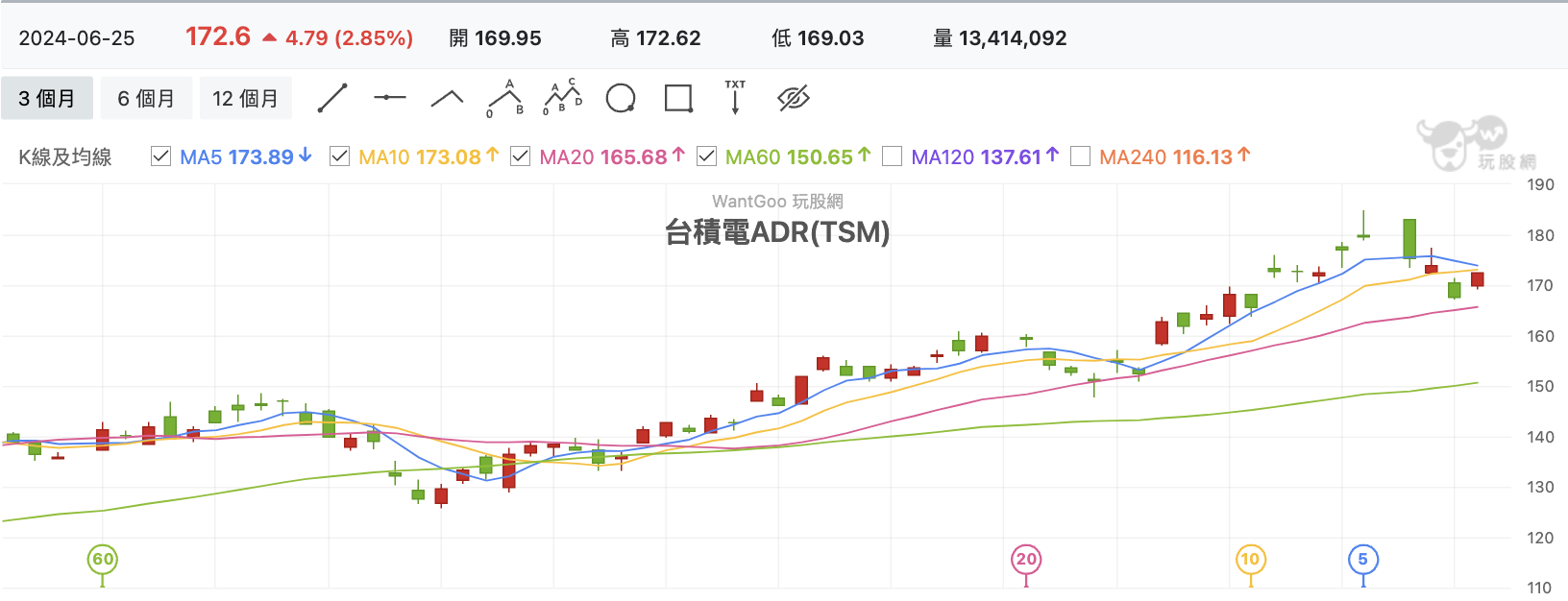Select the circle drawing tool
1568x601 pixels.
coord(621,98)
